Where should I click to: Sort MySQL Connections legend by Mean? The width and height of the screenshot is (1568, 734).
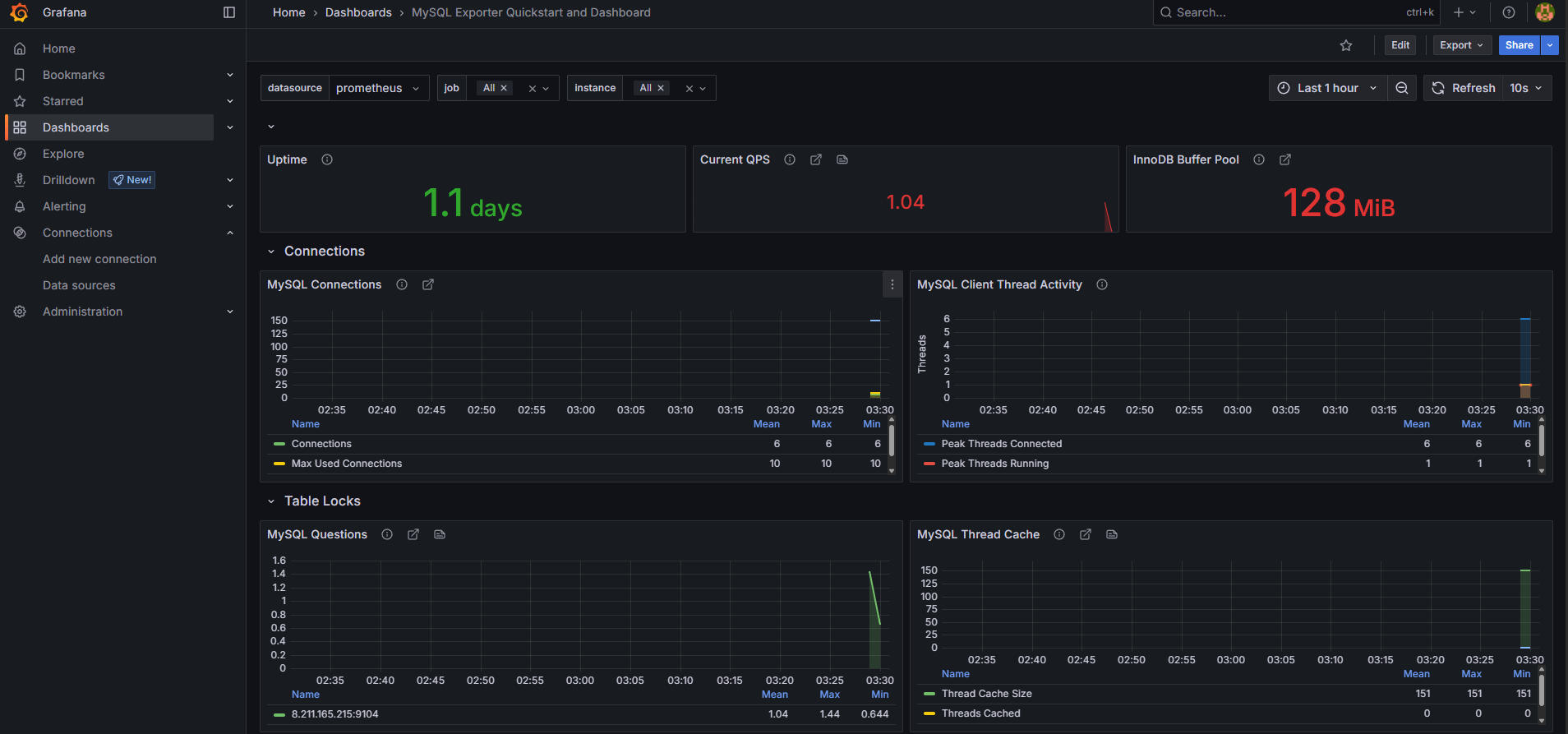pyautogui.click(x=767, y=424)
